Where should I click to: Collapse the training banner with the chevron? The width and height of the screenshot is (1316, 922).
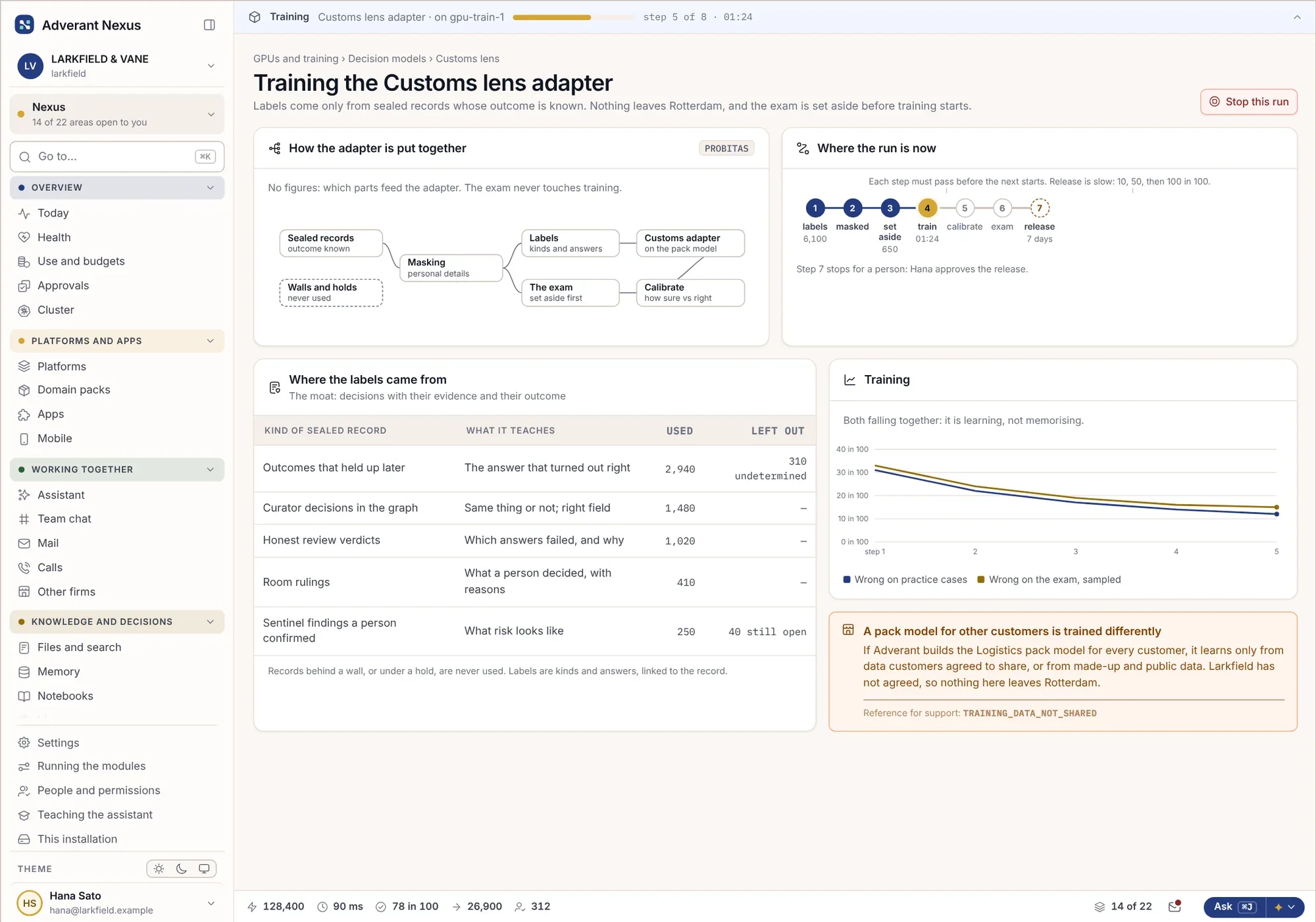pos(1297,17)
